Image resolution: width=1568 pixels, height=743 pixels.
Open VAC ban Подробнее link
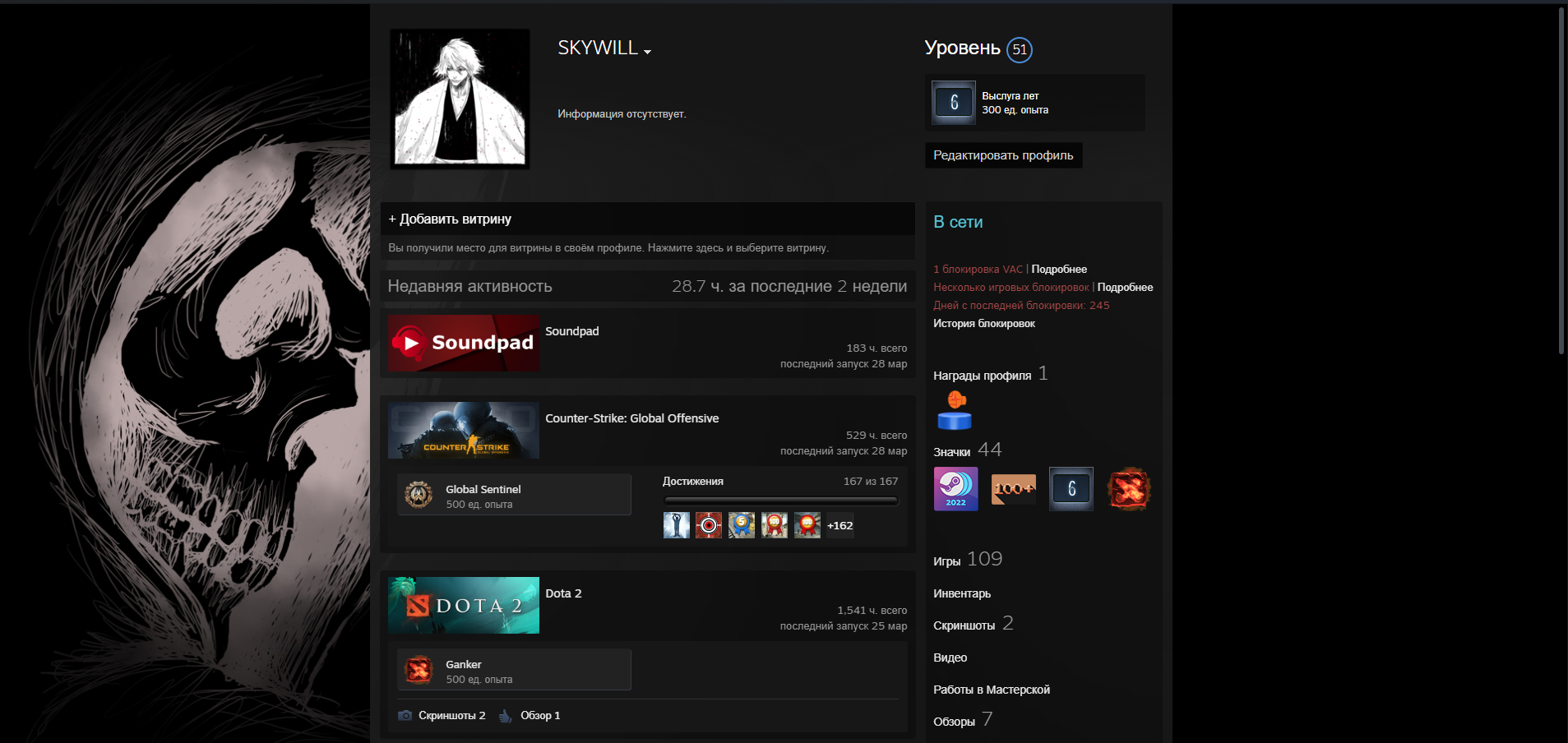pos(1059,270)
